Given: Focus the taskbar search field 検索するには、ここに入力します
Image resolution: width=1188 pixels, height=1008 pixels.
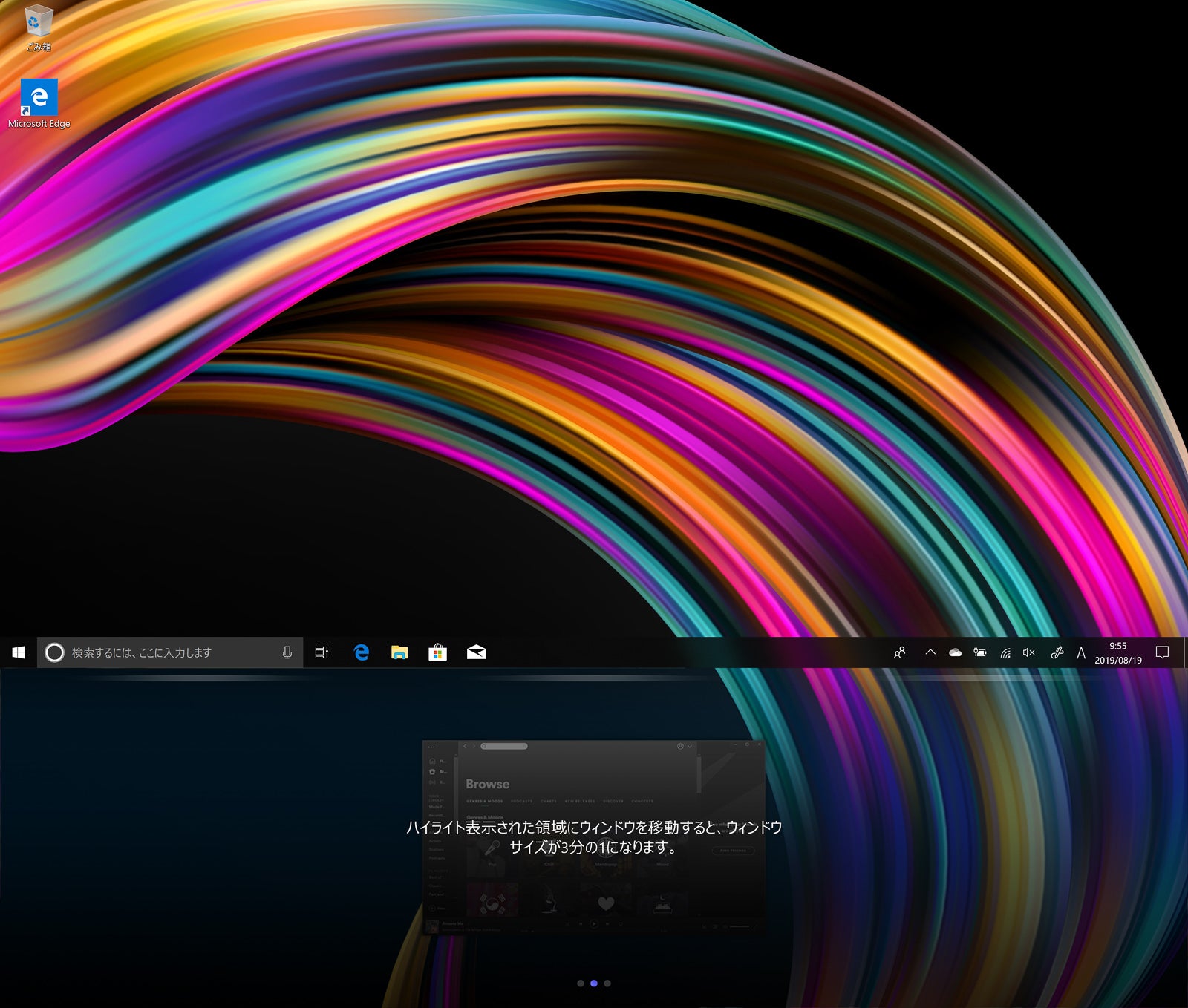Looking at the screenshot, I should coord(170,652).
